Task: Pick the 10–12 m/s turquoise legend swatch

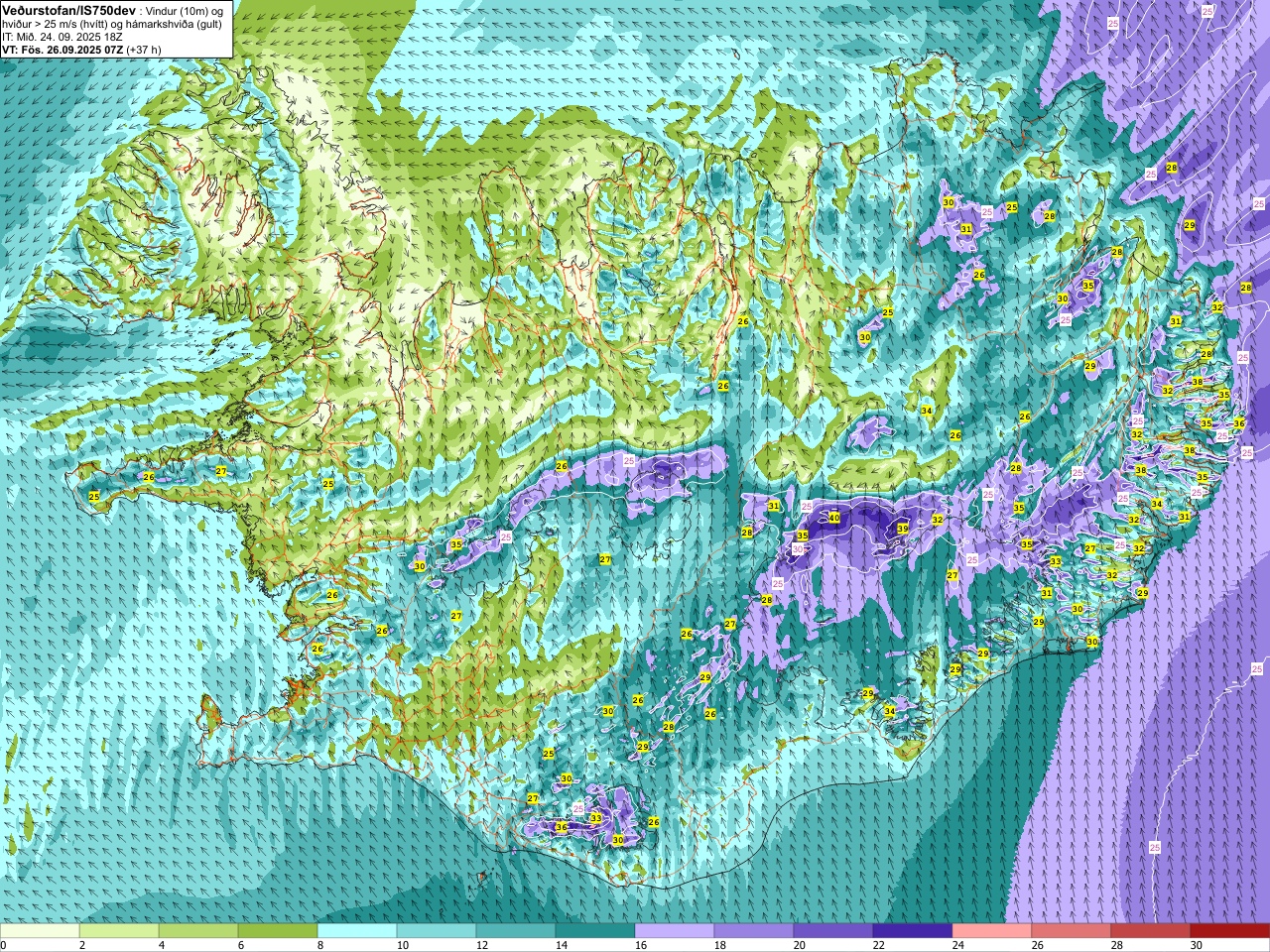Action: 437,931
